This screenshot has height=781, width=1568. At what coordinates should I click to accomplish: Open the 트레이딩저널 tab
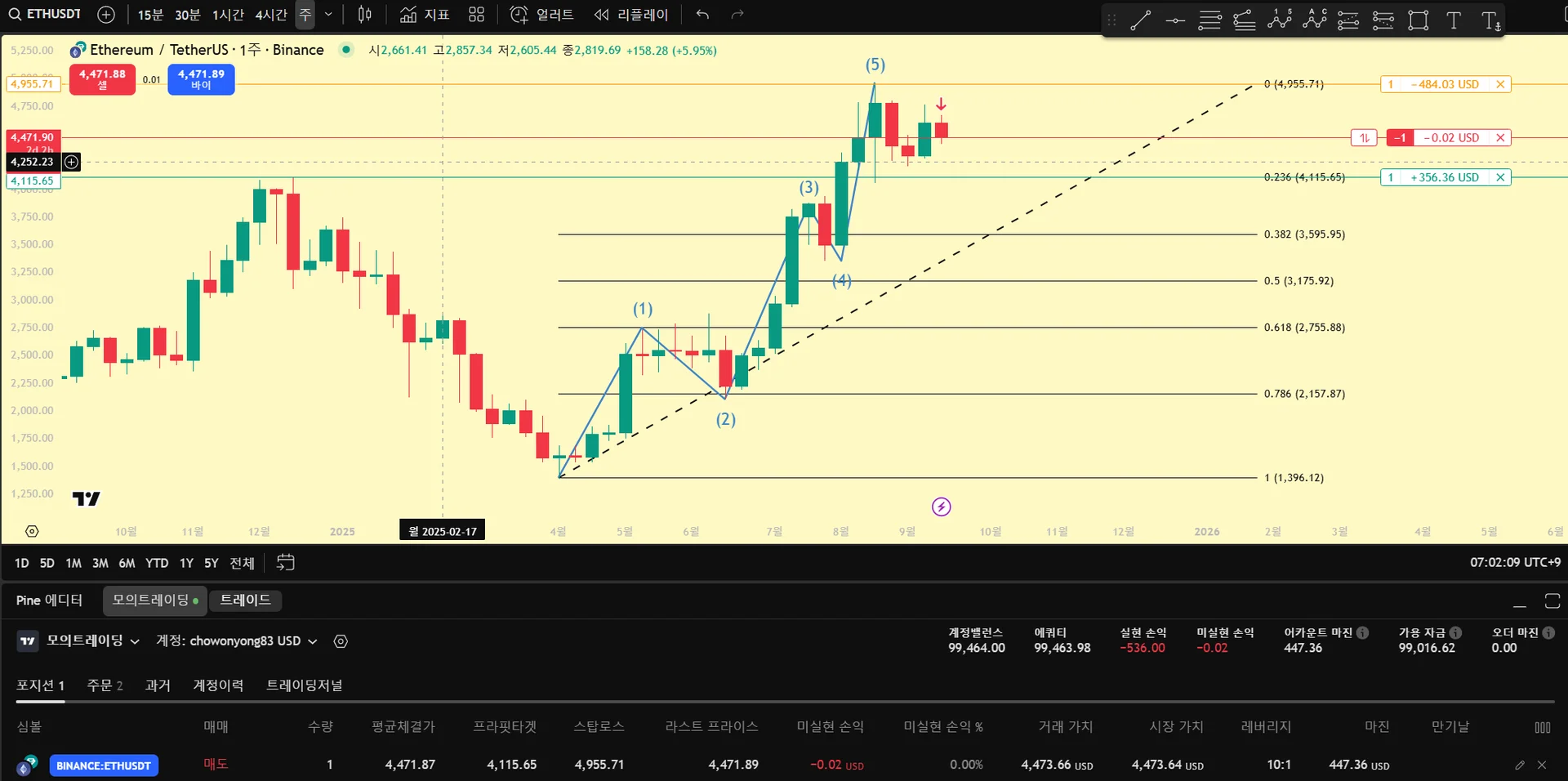(x=304, y=685)
